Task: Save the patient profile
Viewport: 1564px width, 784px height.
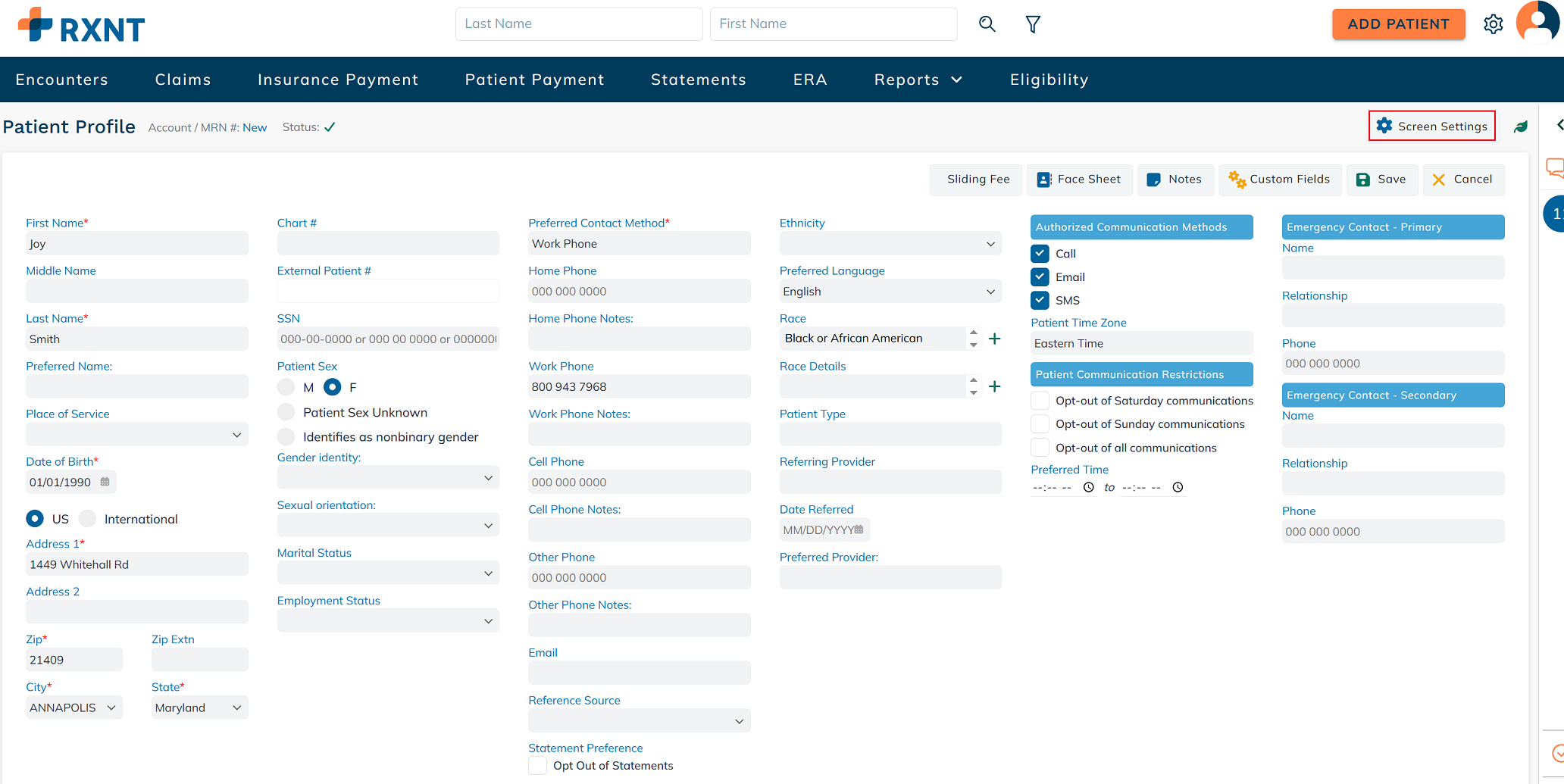Action: [x=1381, y=180]
